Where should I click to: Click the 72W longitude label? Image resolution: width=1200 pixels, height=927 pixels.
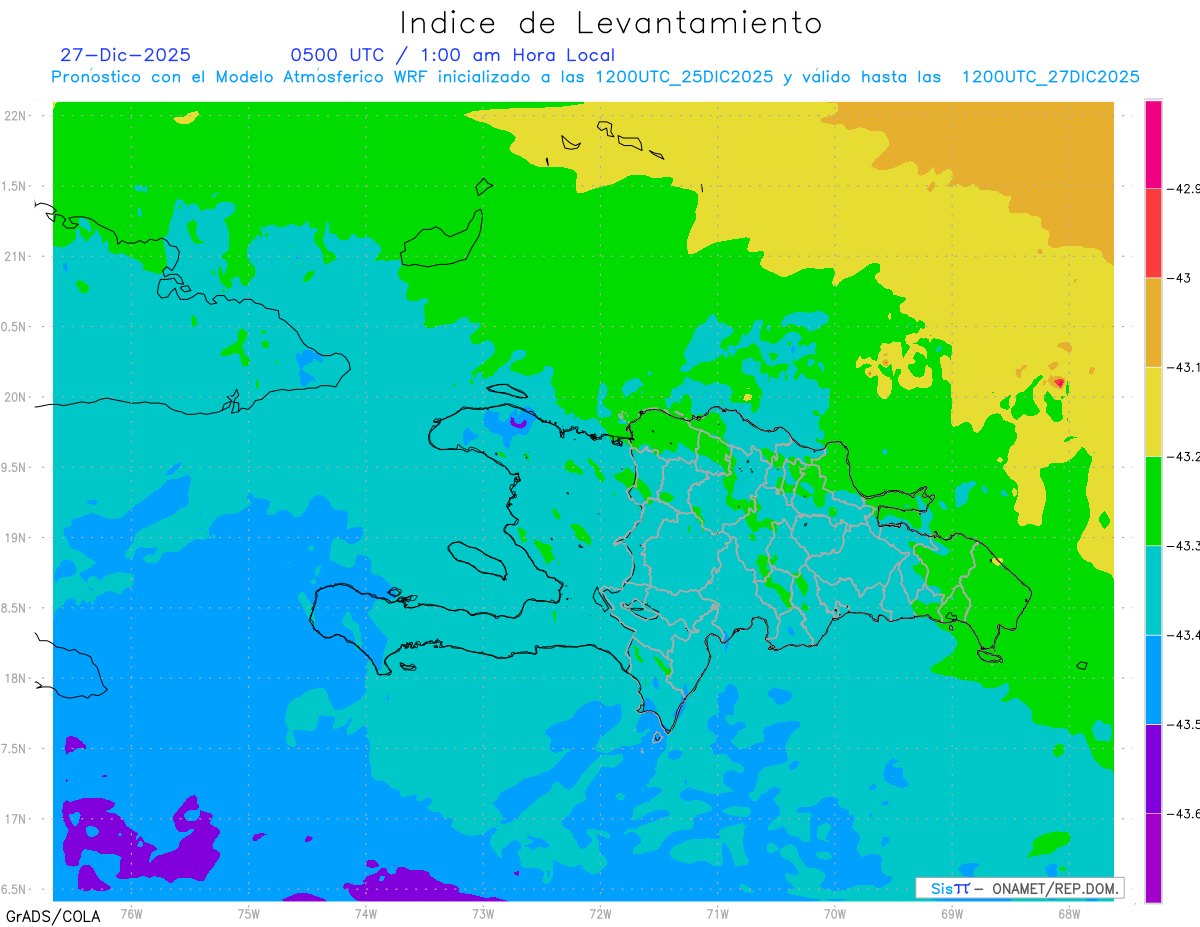point(600,912)
